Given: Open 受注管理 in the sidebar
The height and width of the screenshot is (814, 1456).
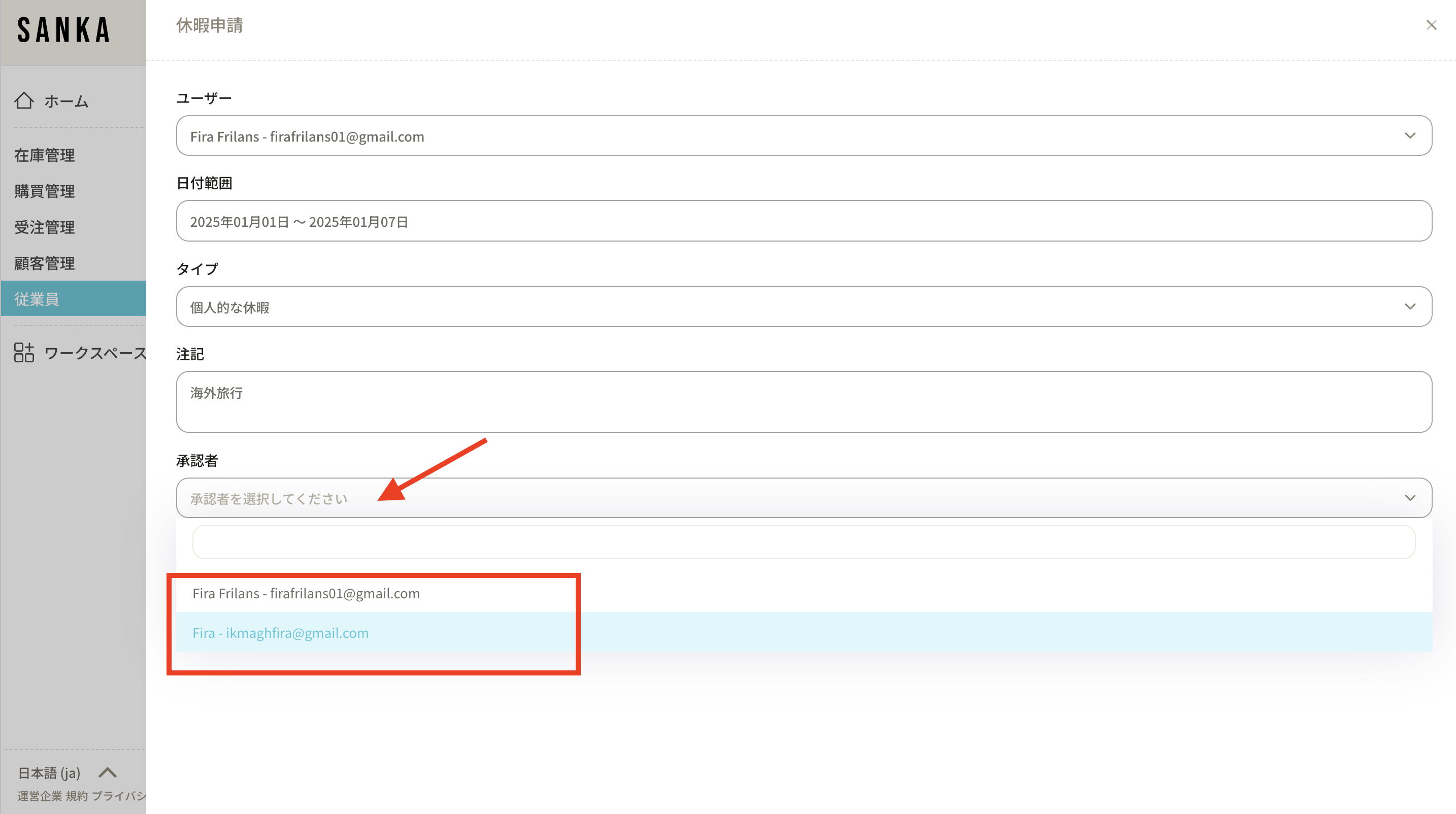Looking at the screenshot, I should pyautogui.click(x=45, y=227).
